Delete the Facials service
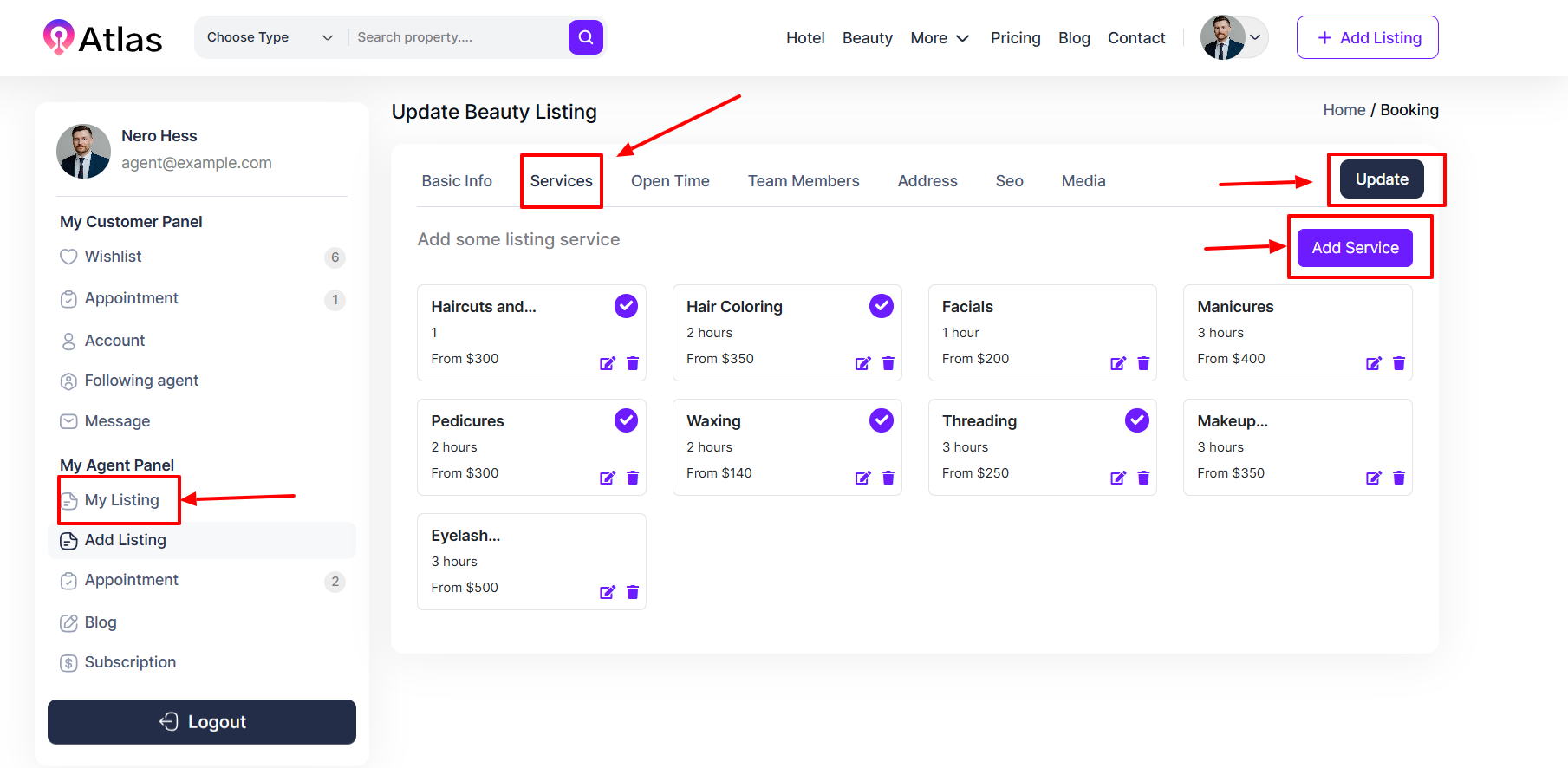The width and height of the screenshot is (1568, 768). pyautogui.click(x=1143, y=363)
